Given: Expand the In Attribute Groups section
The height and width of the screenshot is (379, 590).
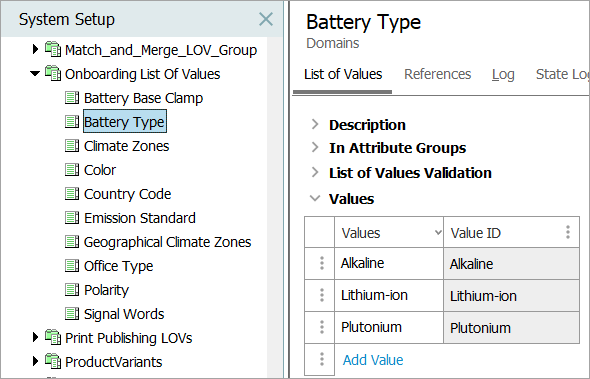Looking at the screenshot, I should tap(315, 148).
